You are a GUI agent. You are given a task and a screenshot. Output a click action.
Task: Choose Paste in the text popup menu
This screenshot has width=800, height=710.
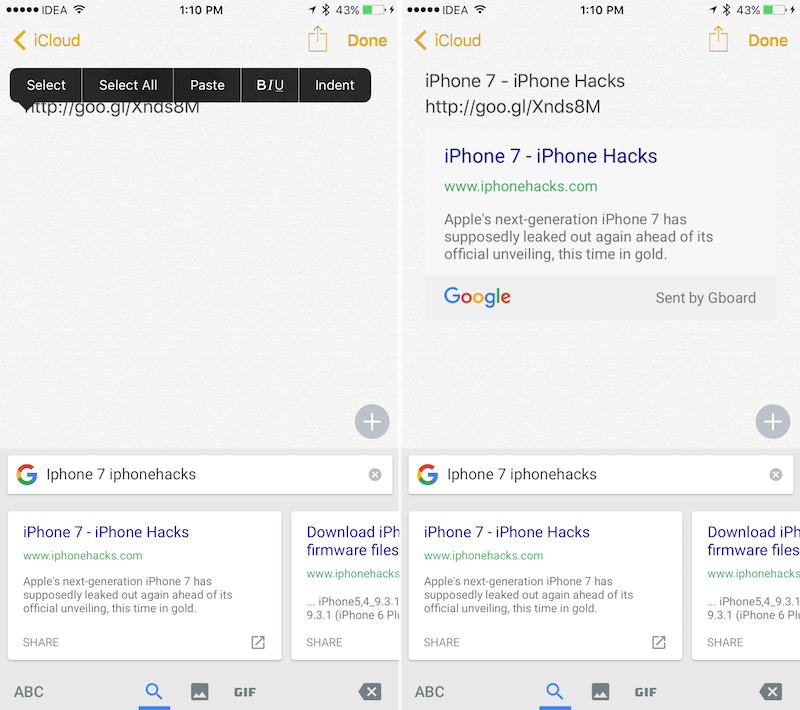coord(207,85)
